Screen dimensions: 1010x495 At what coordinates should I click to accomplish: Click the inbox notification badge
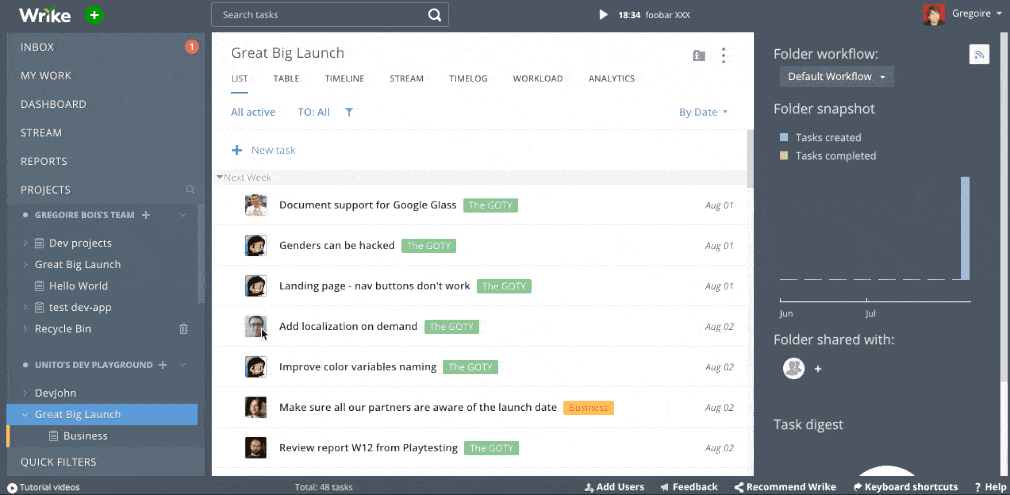click(191, 46)
